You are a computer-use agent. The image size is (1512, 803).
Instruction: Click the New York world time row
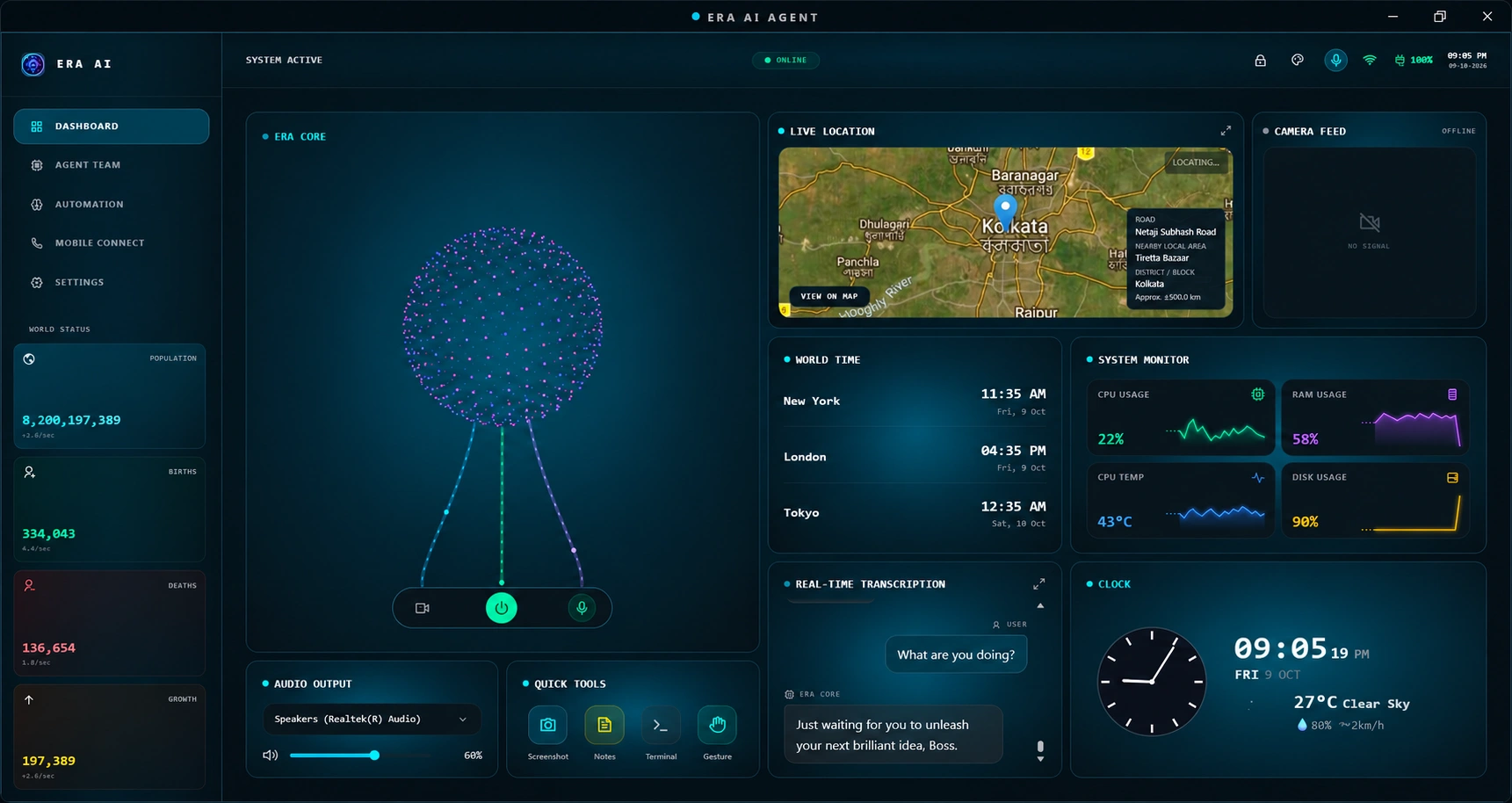point(915,401)
